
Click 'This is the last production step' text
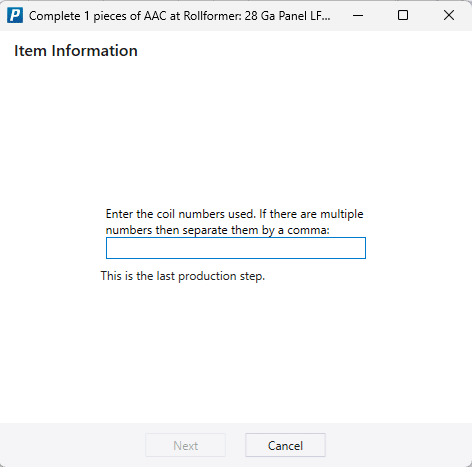pos(183,276)
